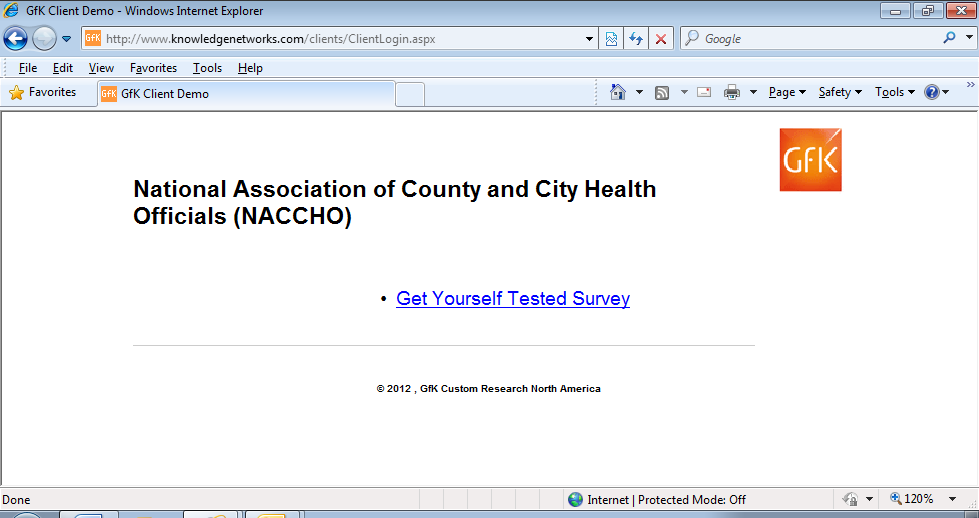This screenshot has height=518, width=979.
Task: Open the command bar Tools dropdown
Action: pos(895,92)
